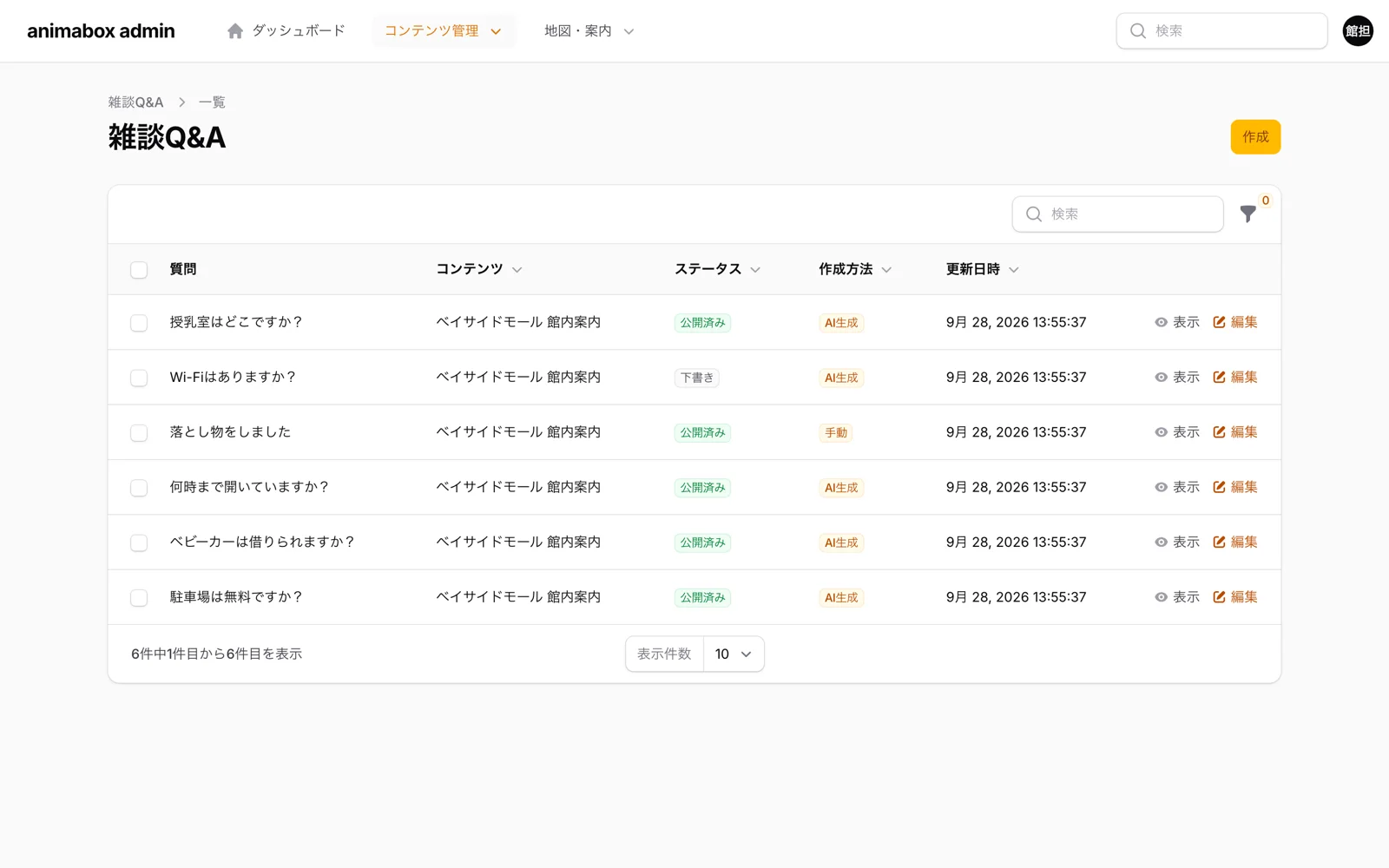Check the 何時まで開いていますか？ row checkbox
Viewport: 1389px width, 868px height.
(x=139, y=488)
